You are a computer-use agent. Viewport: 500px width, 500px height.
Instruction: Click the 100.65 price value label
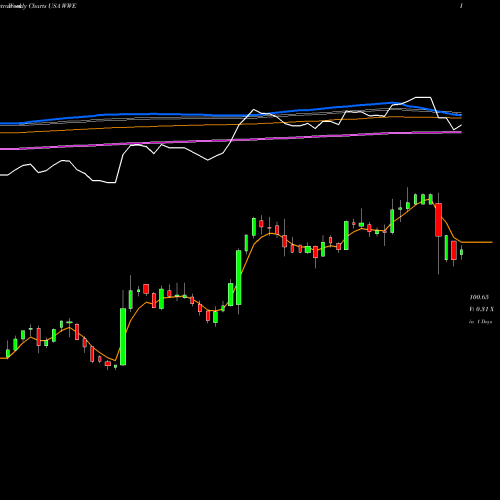[x=479, y=297]
